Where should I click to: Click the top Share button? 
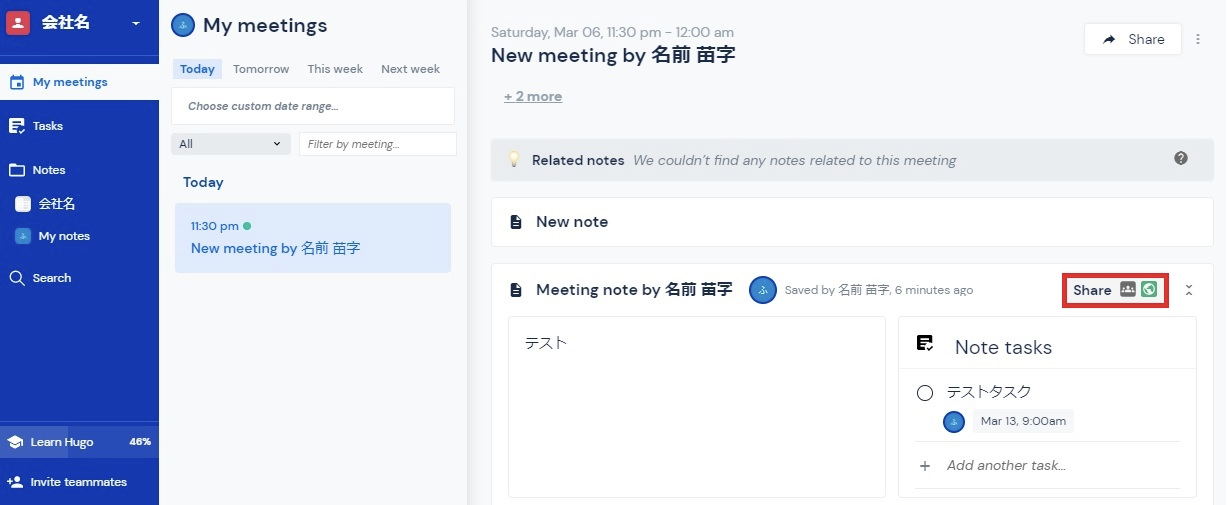1133,39
